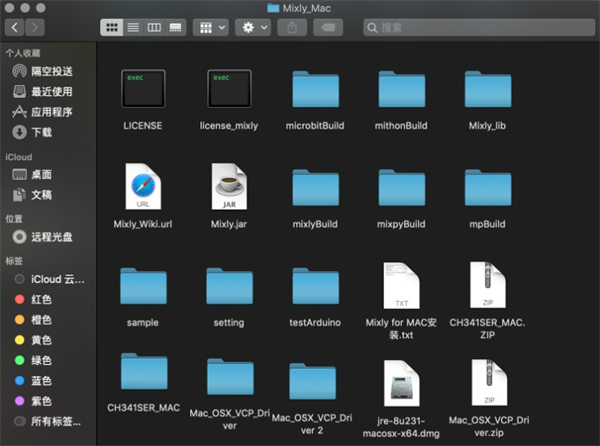This screenshot has width=600, height=446.
Task: Select the iCloud 云… tag in sidebar
Action: coord(50,279)
